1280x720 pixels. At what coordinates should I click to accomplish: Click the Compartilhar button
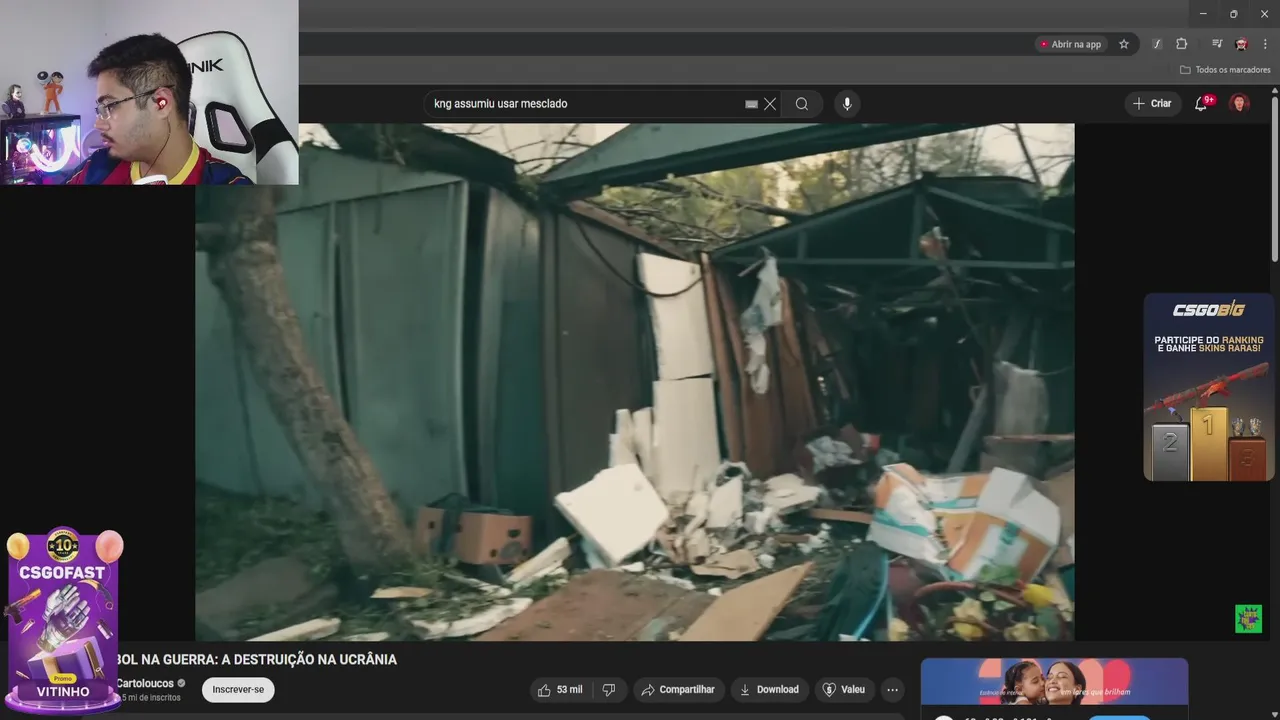click(x=678, y=690)
